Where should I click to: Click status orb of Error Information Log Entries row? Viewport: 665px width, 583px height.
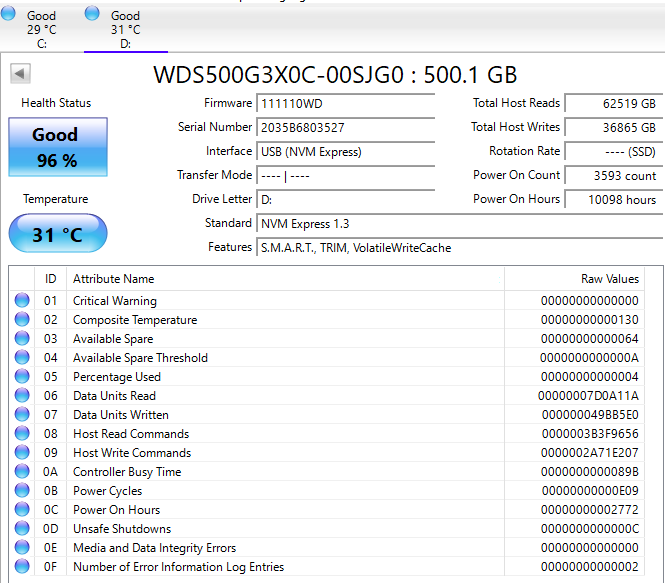pos(22,566)
